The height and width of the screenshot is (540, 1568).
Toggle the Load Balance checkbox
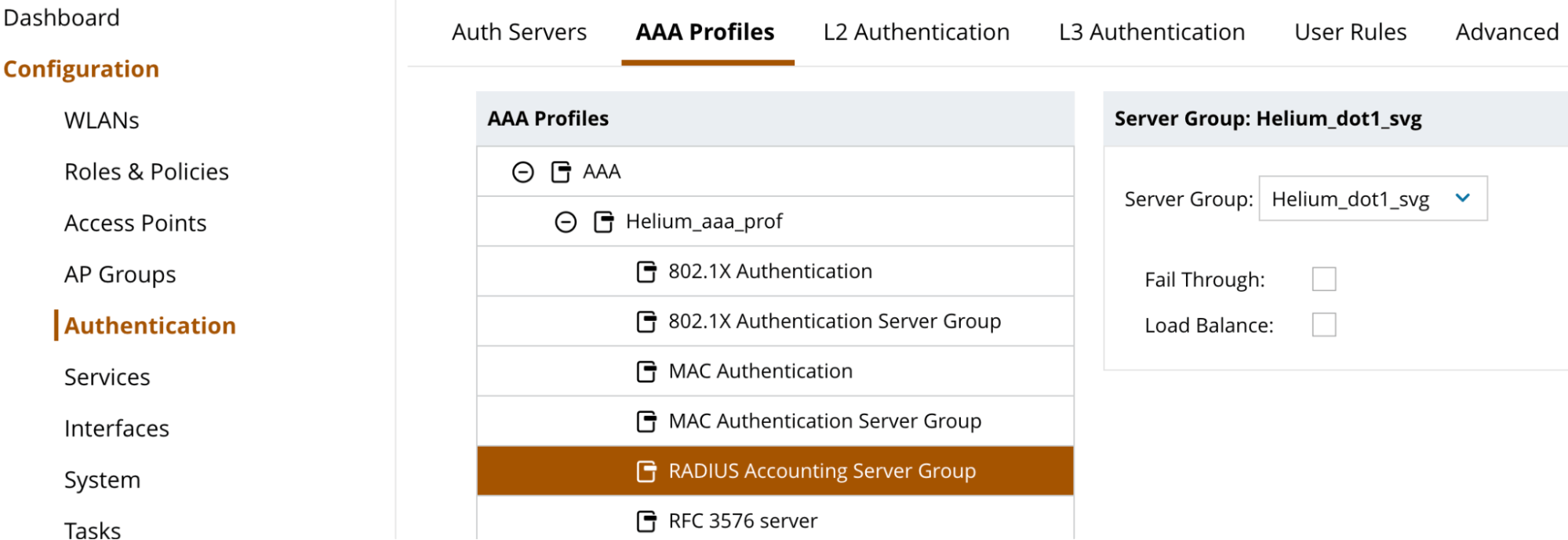tap(1323, 325)
